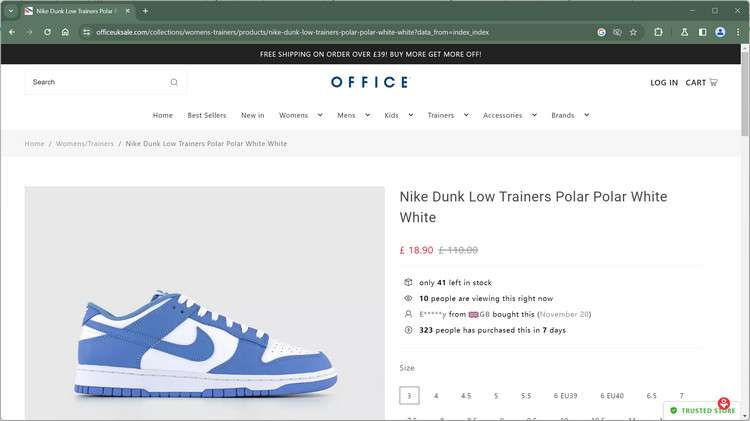Click the browser home icon
This screenshot has width=750, height=421.
click(65, 32)
